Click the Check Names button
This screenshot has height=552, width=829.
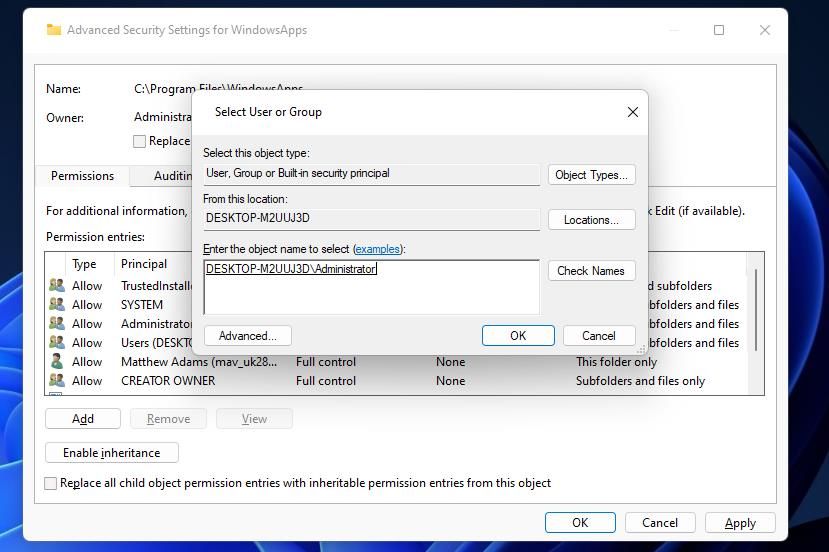pos(592,271)
